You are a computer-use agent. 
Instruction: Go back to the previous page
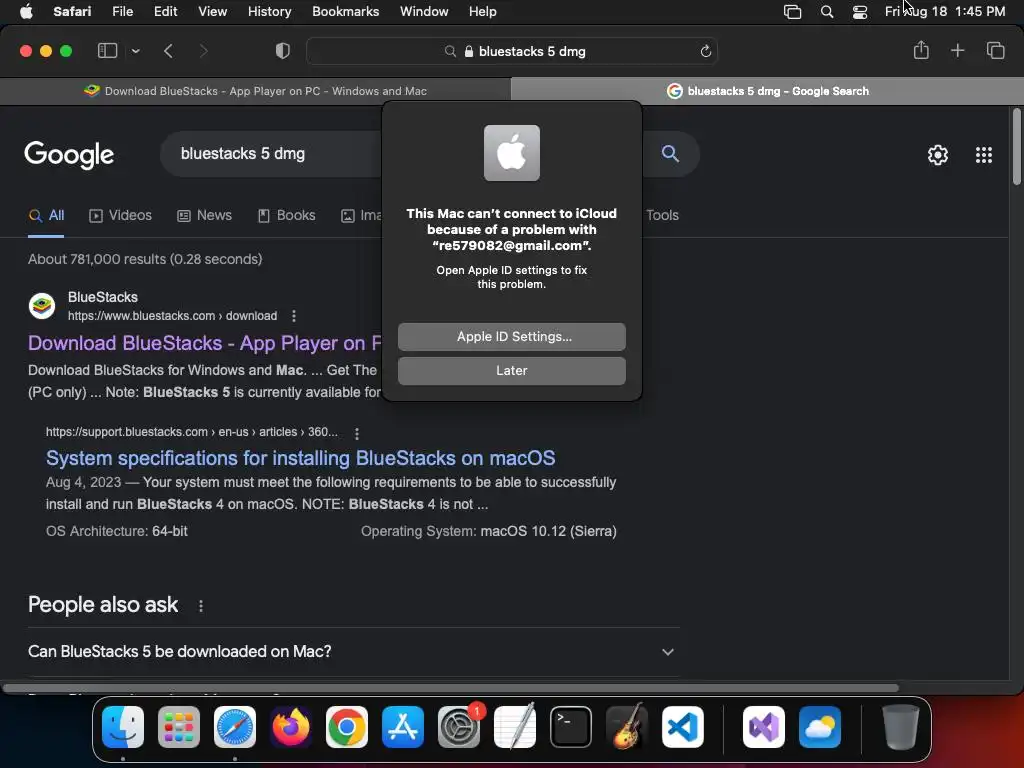[x=168, y=51]
